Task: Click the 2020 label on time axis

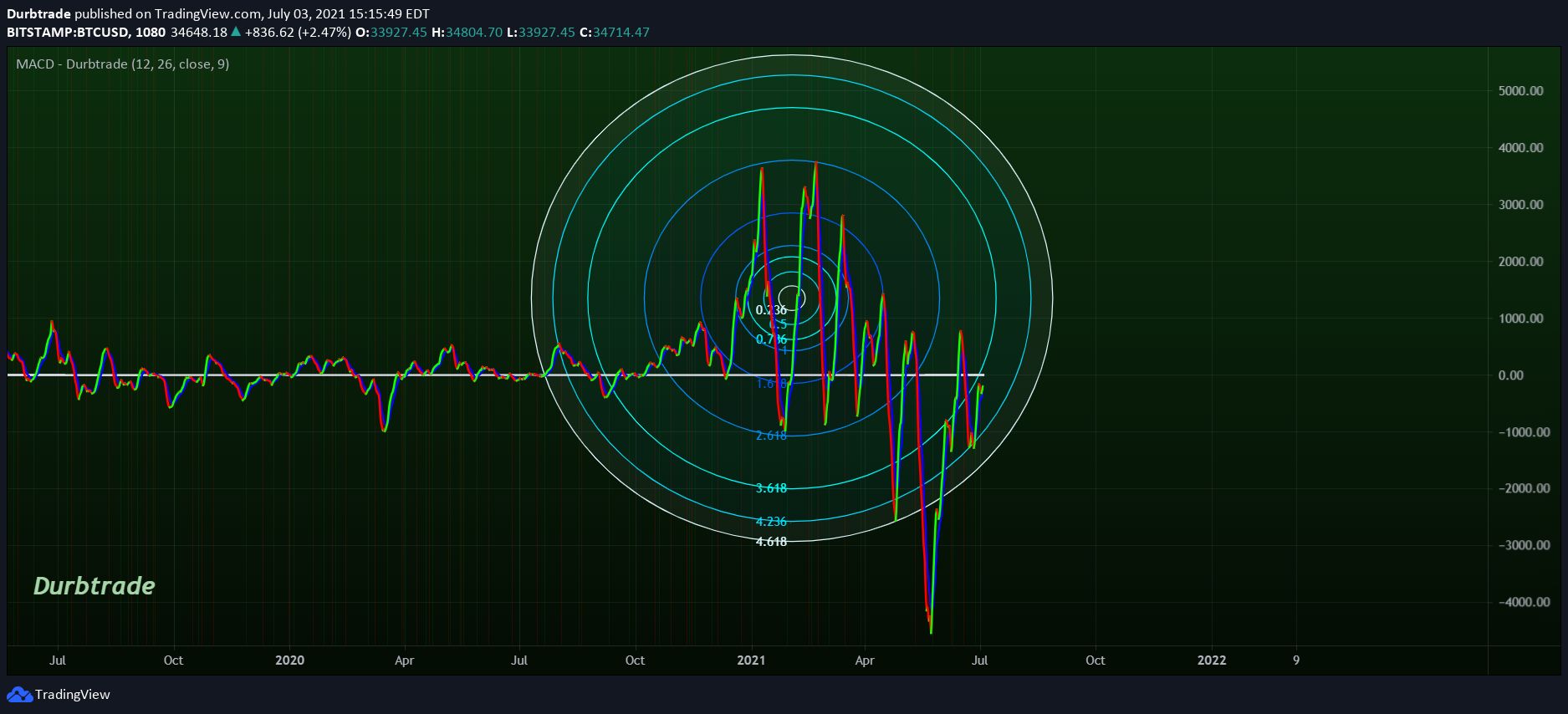Action: [289, 660]
